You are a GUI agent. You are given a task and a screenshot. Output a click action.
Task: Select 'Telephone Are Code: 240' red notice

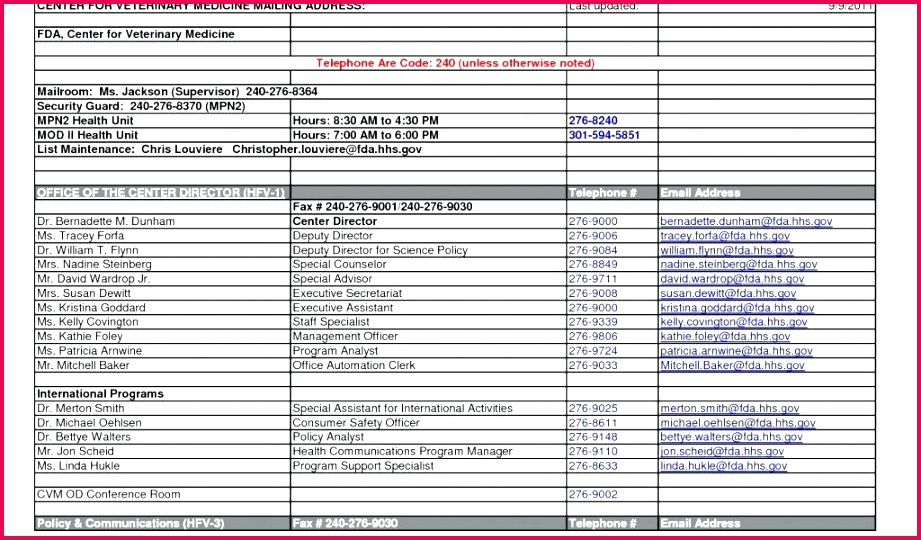tap(455, 63)
